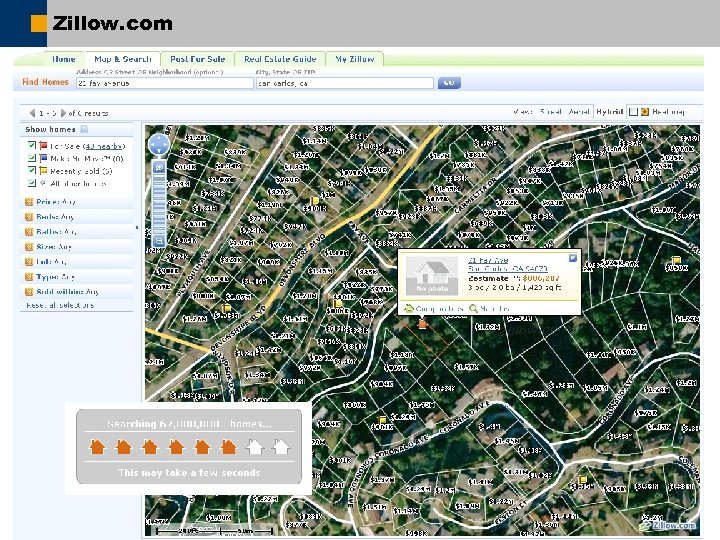Click the Find Homes label
The width and height of the screenshot is (720, 540).
45,82
